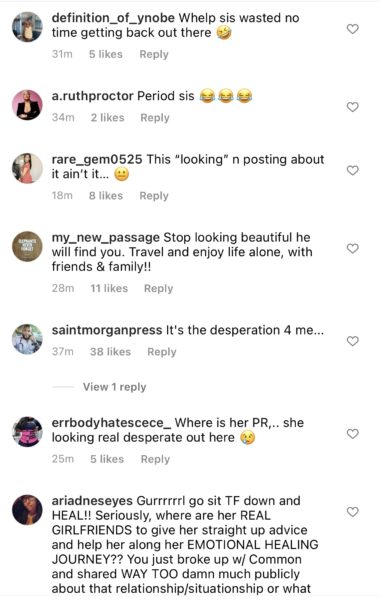Reply to a.ruthproctor's Period sis comment
This screenshot has height=600, width=380.
coord(155,118)
